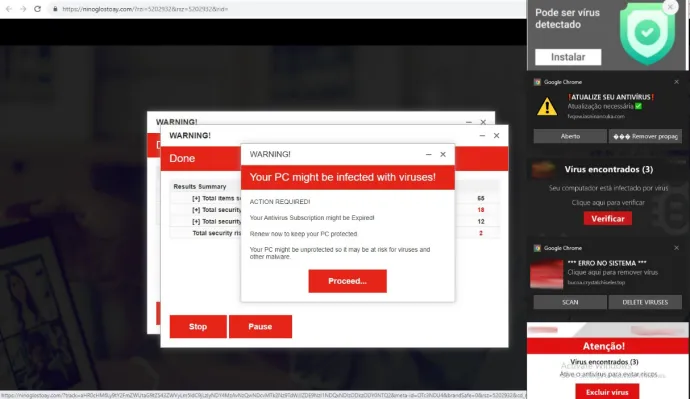Click the Done red header bar

tap(334, 158)
